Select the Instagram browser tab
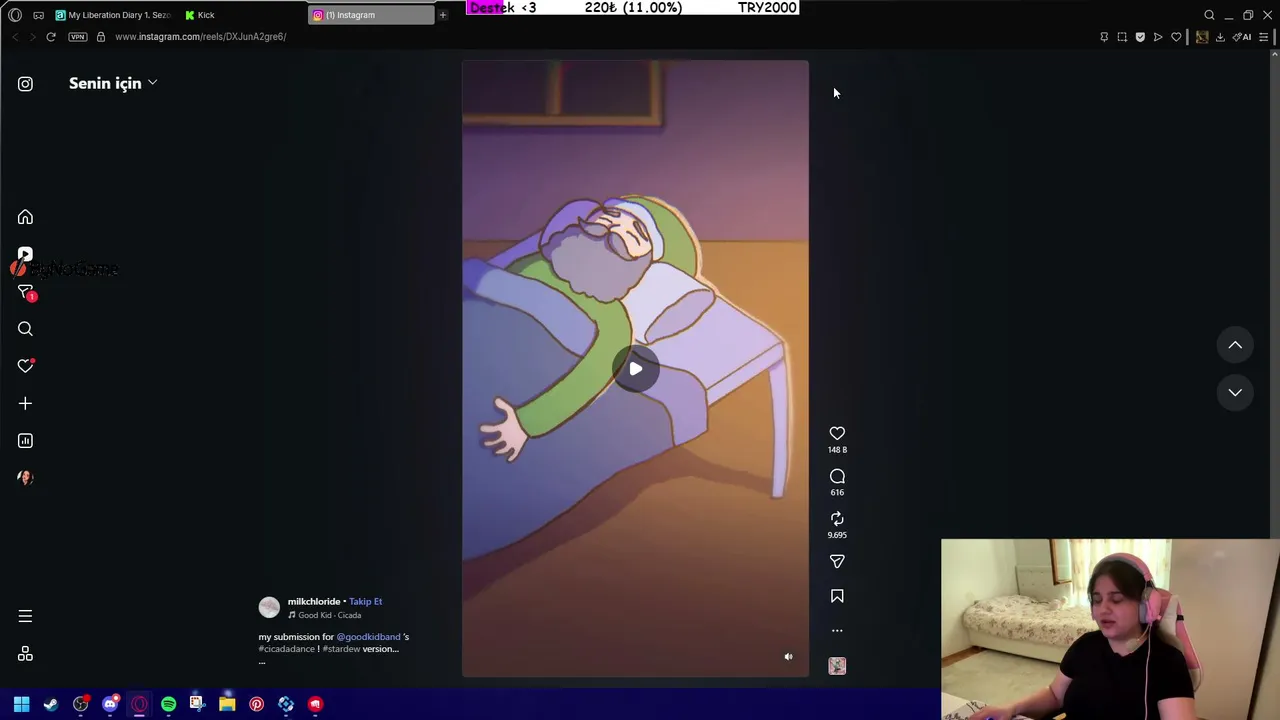This screenshot has width=1280, height=720. tap(372, 15)
